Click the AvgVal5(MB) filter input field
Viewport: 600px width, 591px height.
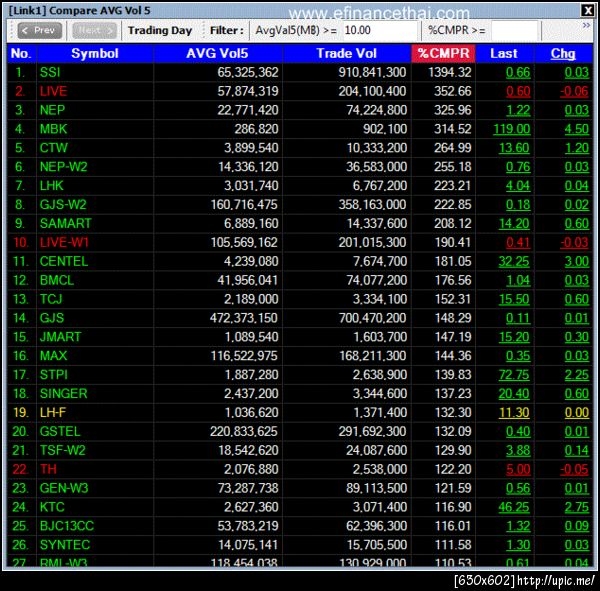tap(379, 30)
